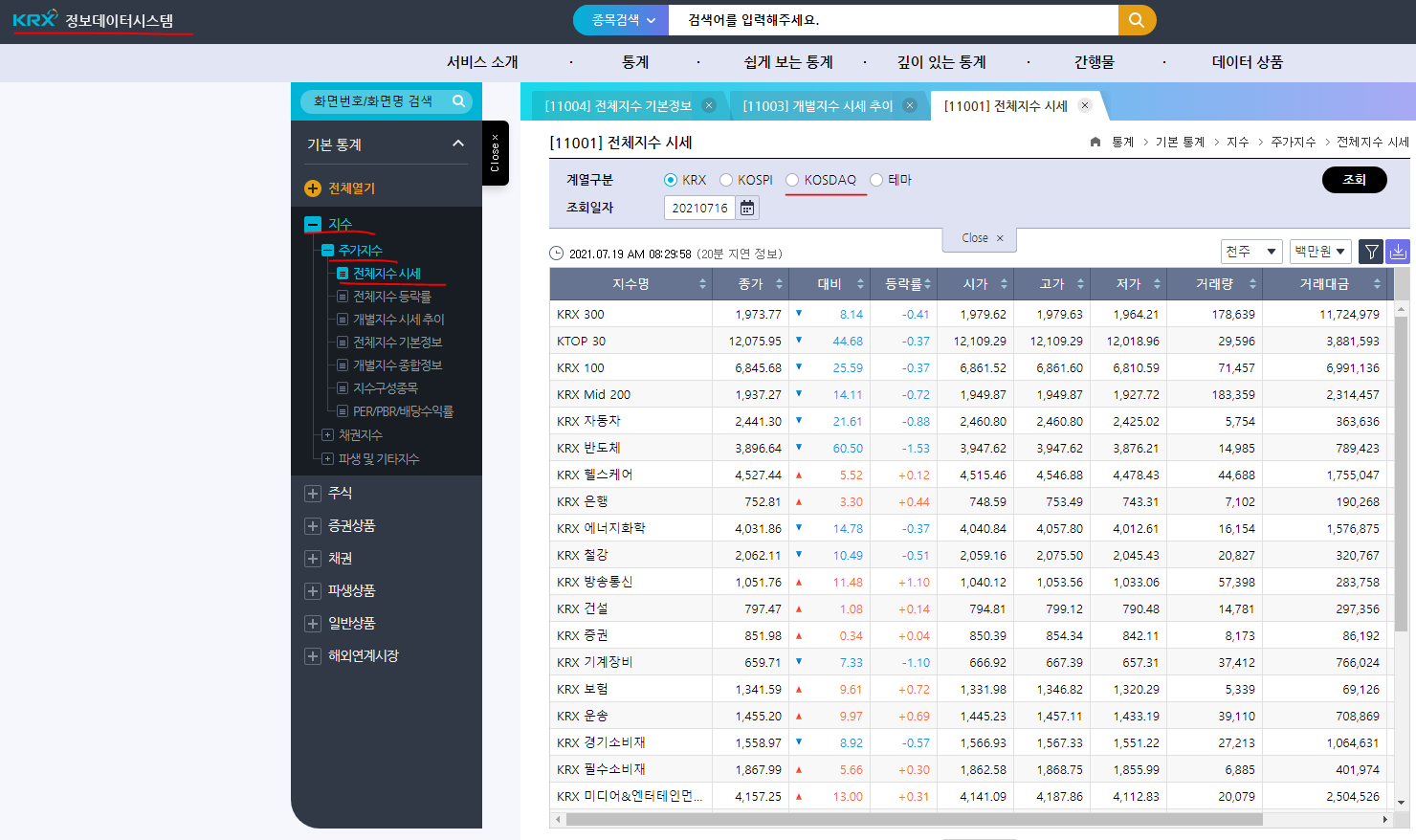Click the filter funnel icon

coord(1371,252)
